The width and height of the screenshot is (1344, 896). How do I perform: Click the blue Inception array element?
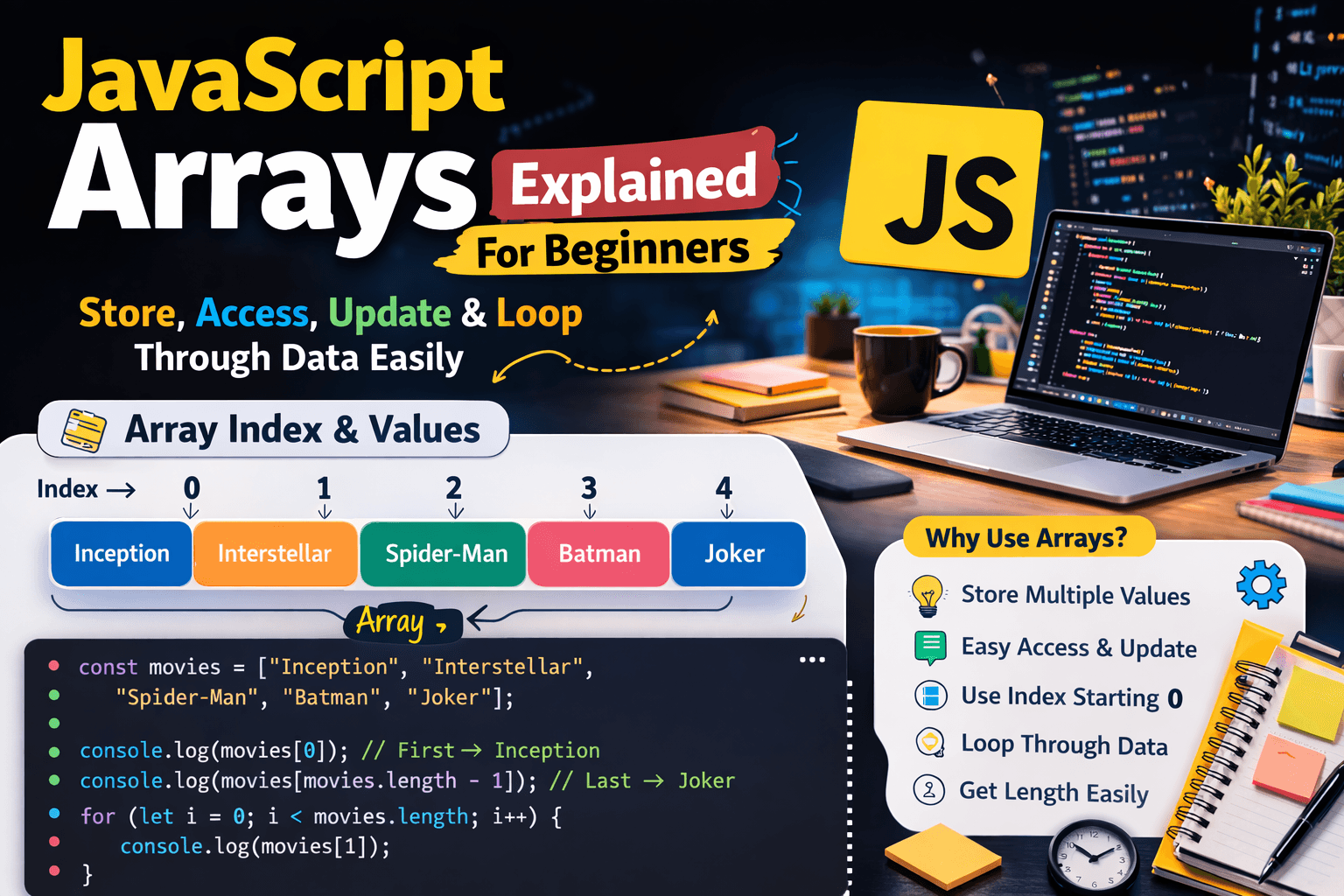point(122,554)
